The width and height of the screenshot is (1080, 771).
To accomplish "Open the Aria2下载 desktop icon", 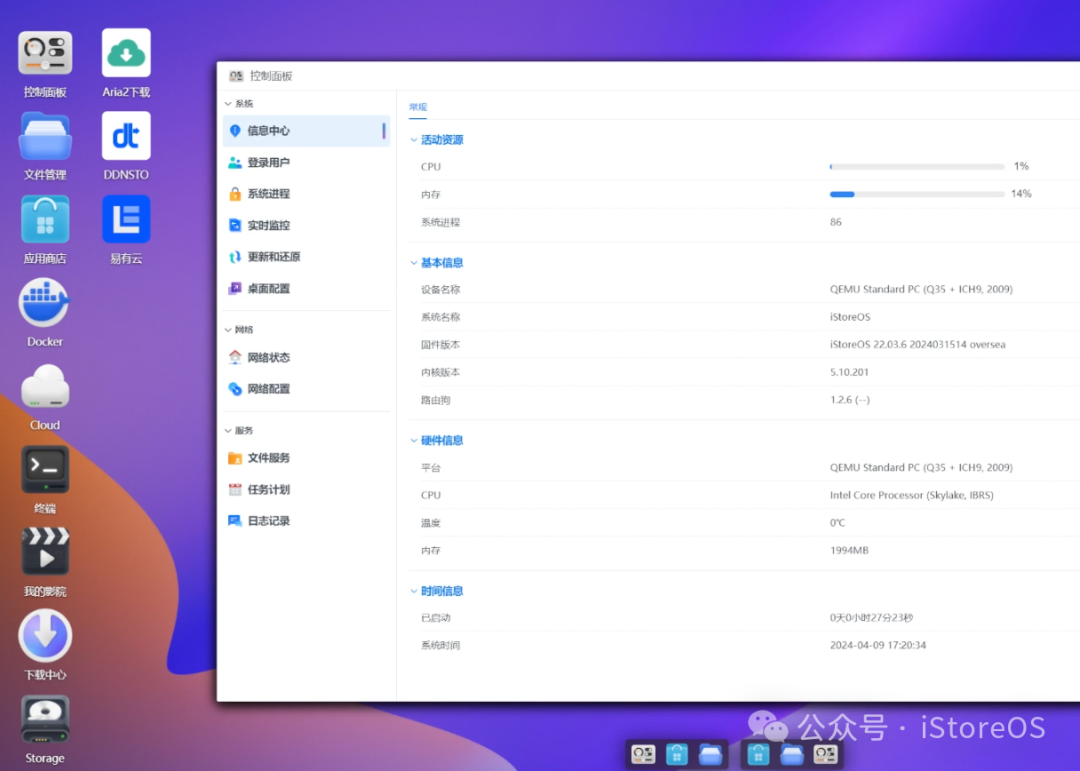I will point(126,54).
